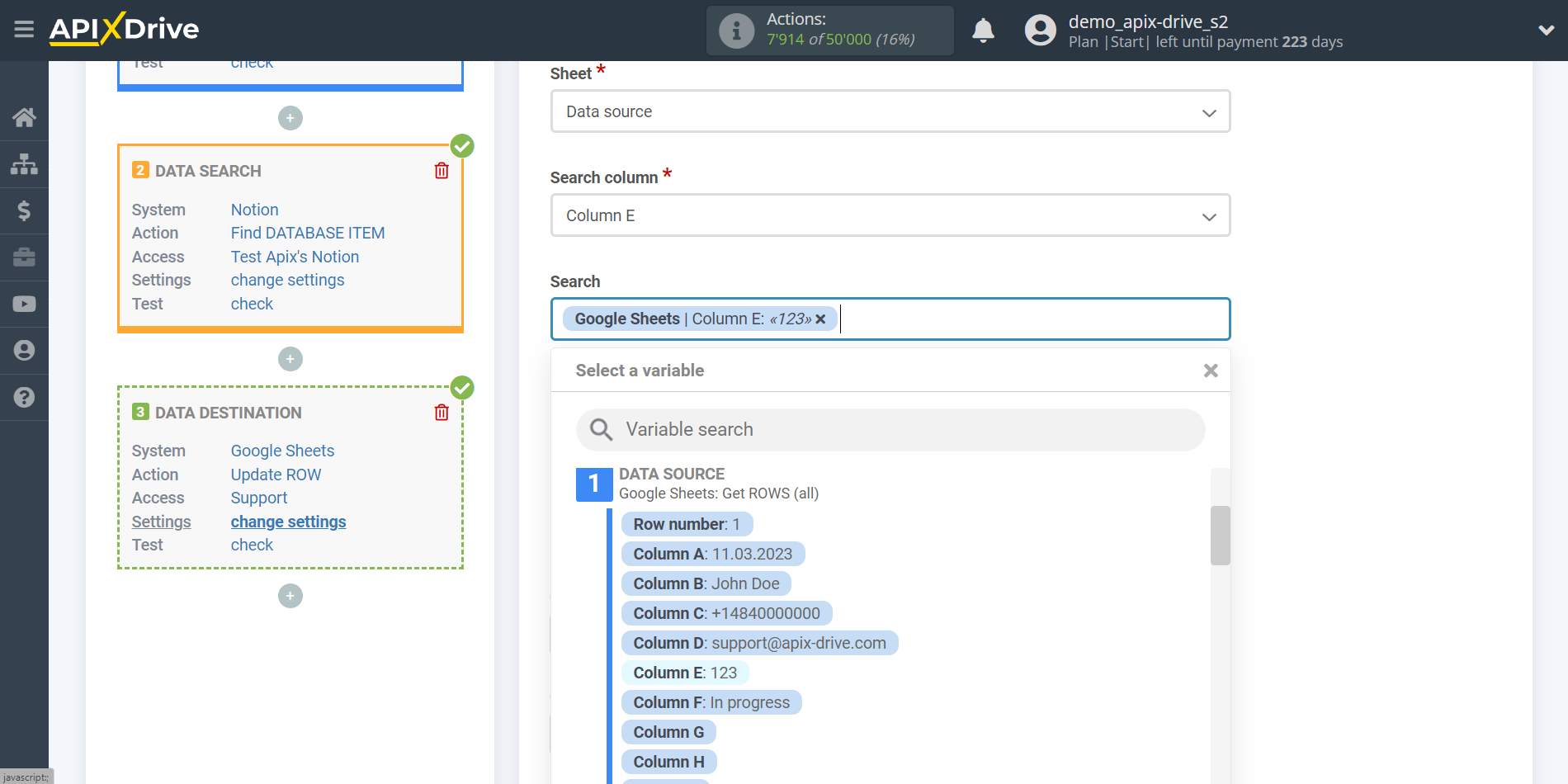Screen dimensions: 1568x784
Task: Expand the account menu chevron
Action: (1546, 31)
